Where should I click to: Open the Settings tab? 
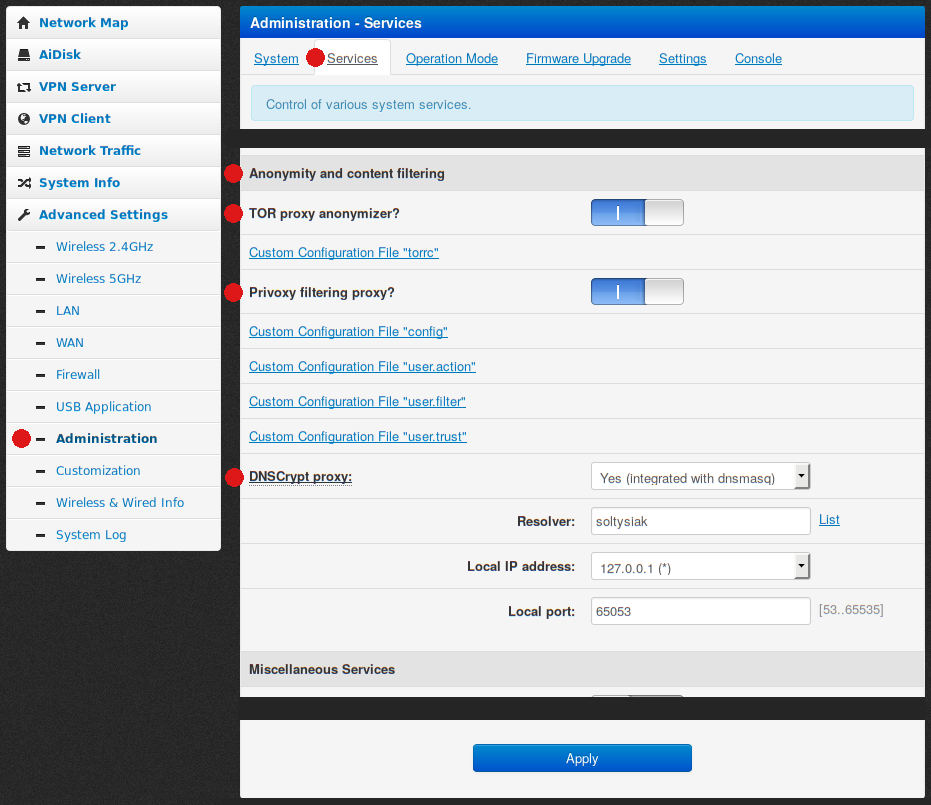(x=683, y=58)
